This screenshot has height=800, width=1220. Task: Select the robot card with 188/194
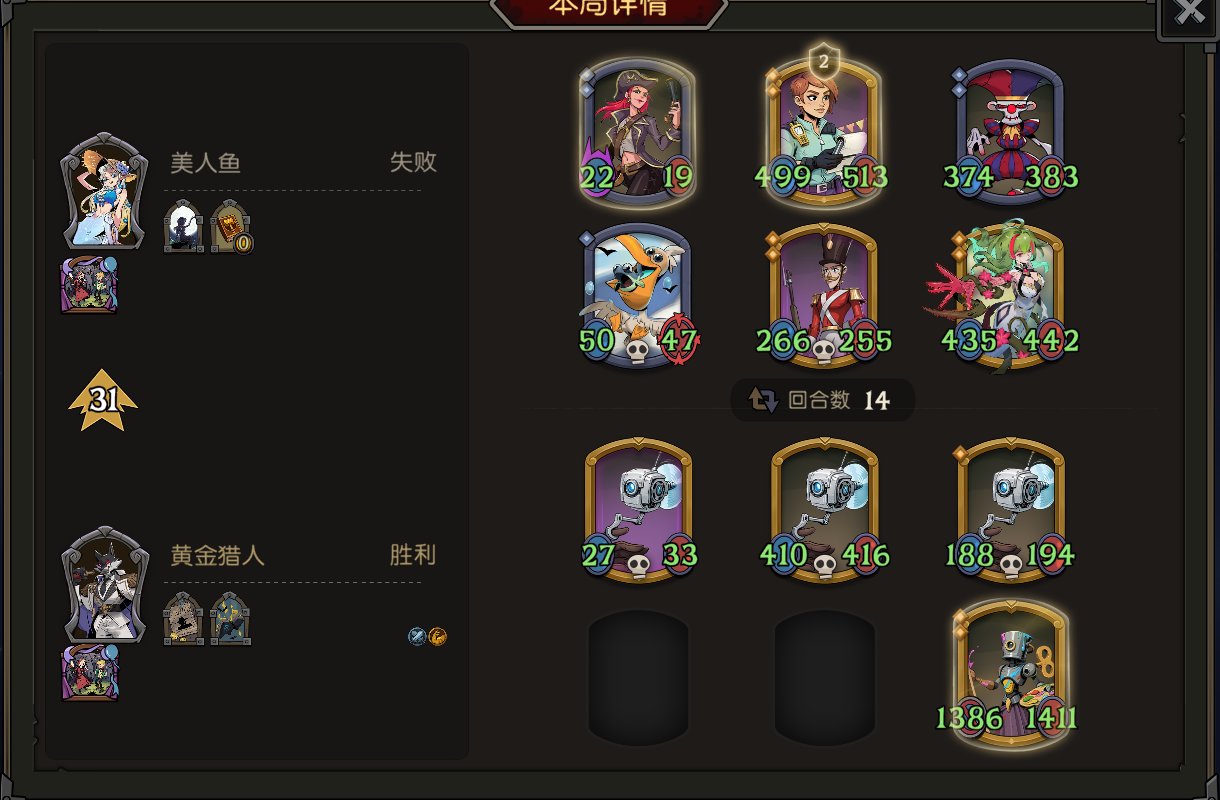[x=1010, y=510]
